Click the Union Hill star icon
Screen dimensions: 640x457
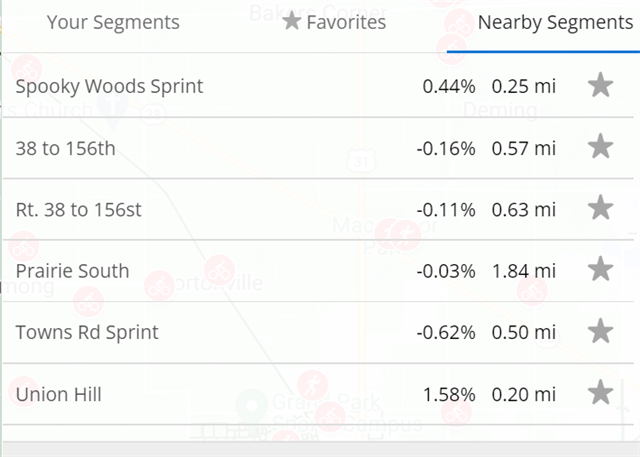[600, 393]
